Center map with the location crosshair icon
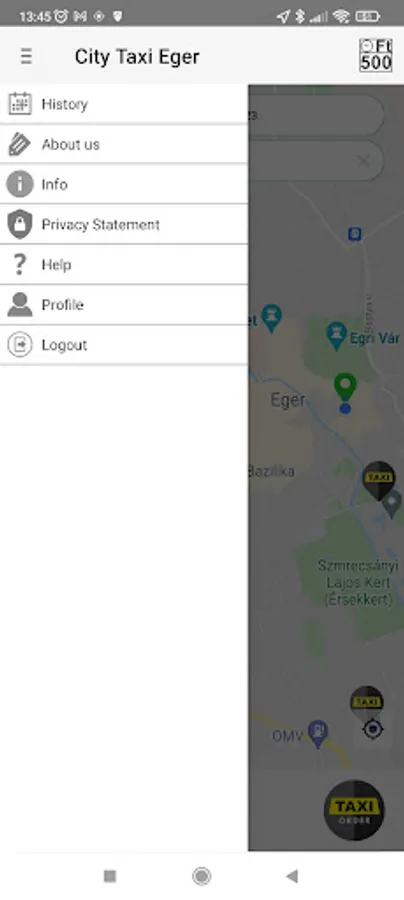404x900 pixels. tap(373, 730)
